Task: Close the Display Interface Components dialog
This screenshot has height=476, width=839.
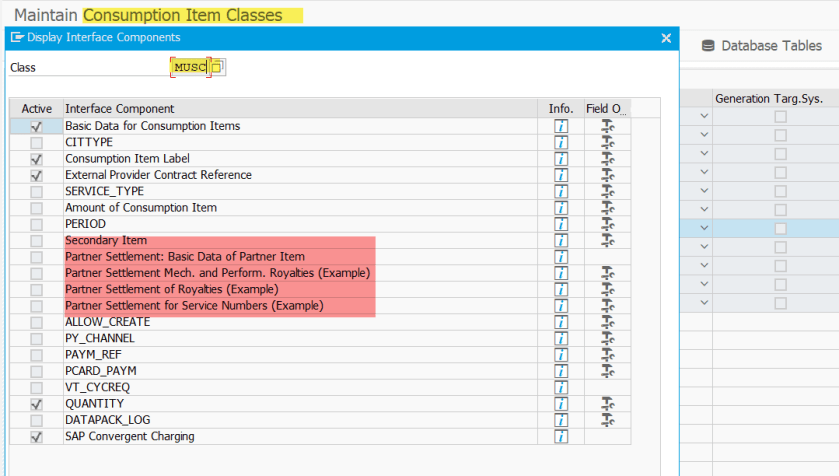Action: (x=666, y=38)
